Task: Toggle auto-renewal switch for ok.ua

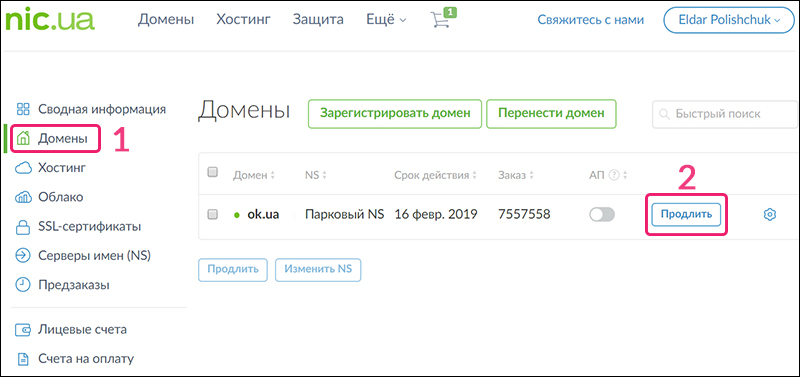Action: click(602, 215)
